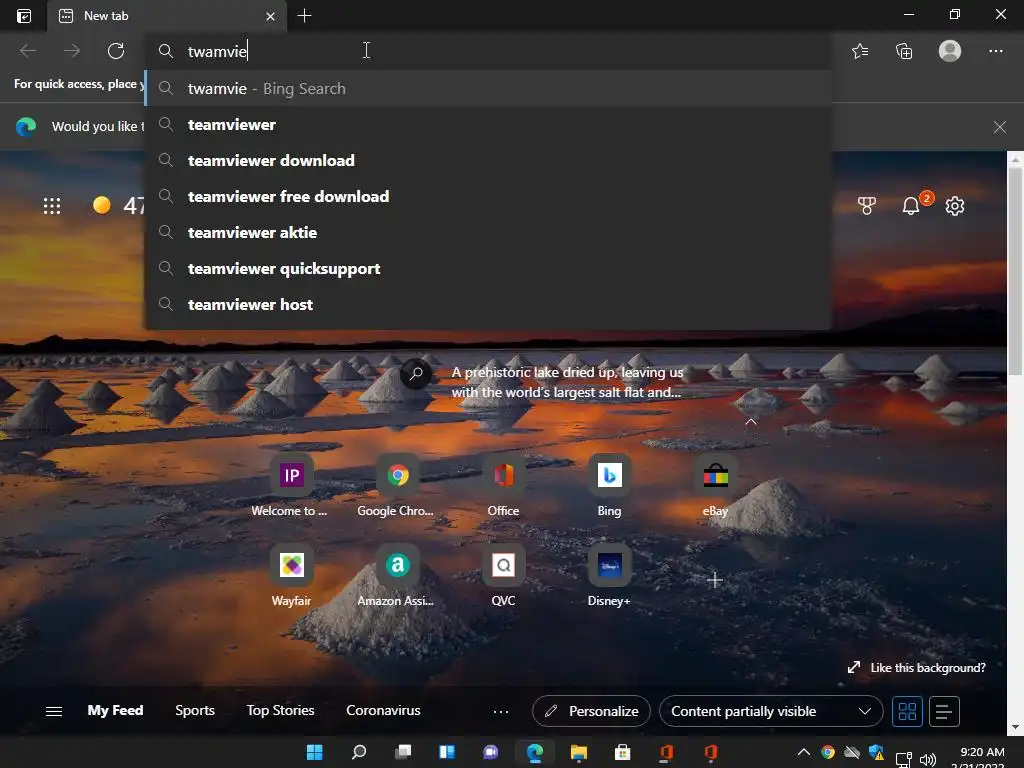This screenshot has height=768, width=1024.
Task: Refresh the page with reload icon
Action: 116,50
